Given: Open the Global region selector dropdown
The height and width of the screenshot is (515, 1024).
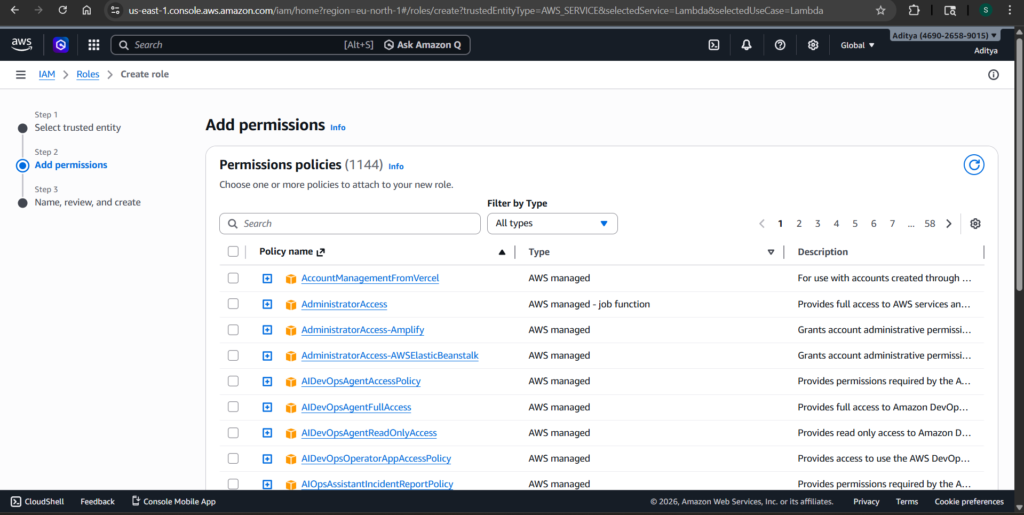Looking at the screenshot, I should coord(857,45).
